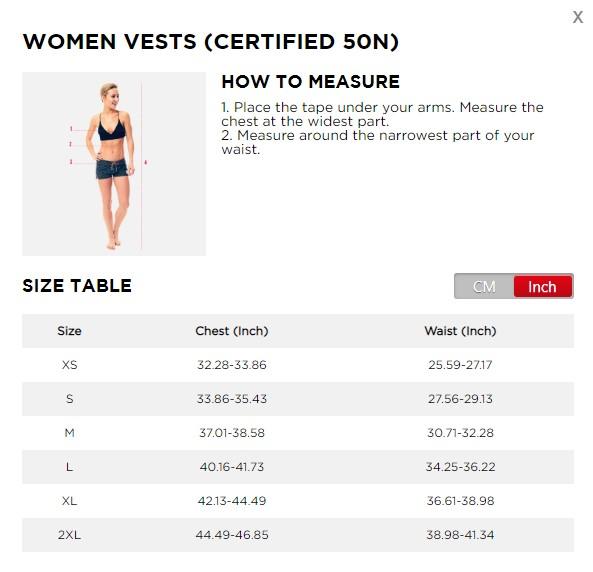Image resolution: width=593 pixels, height=572 pixels.
Task: Click the Chest (Inch) column header
Action: (x=232, y=331)
